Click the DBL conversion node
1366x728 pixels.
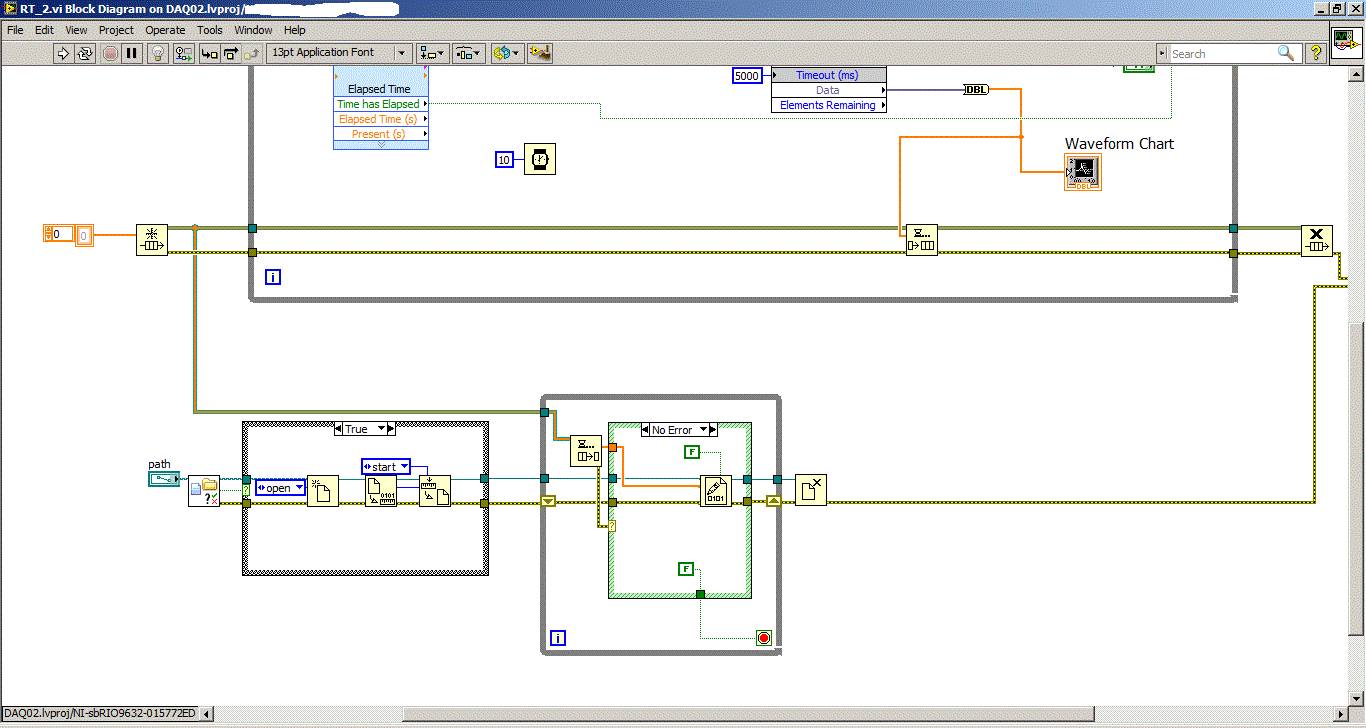(x=975, y=90)
